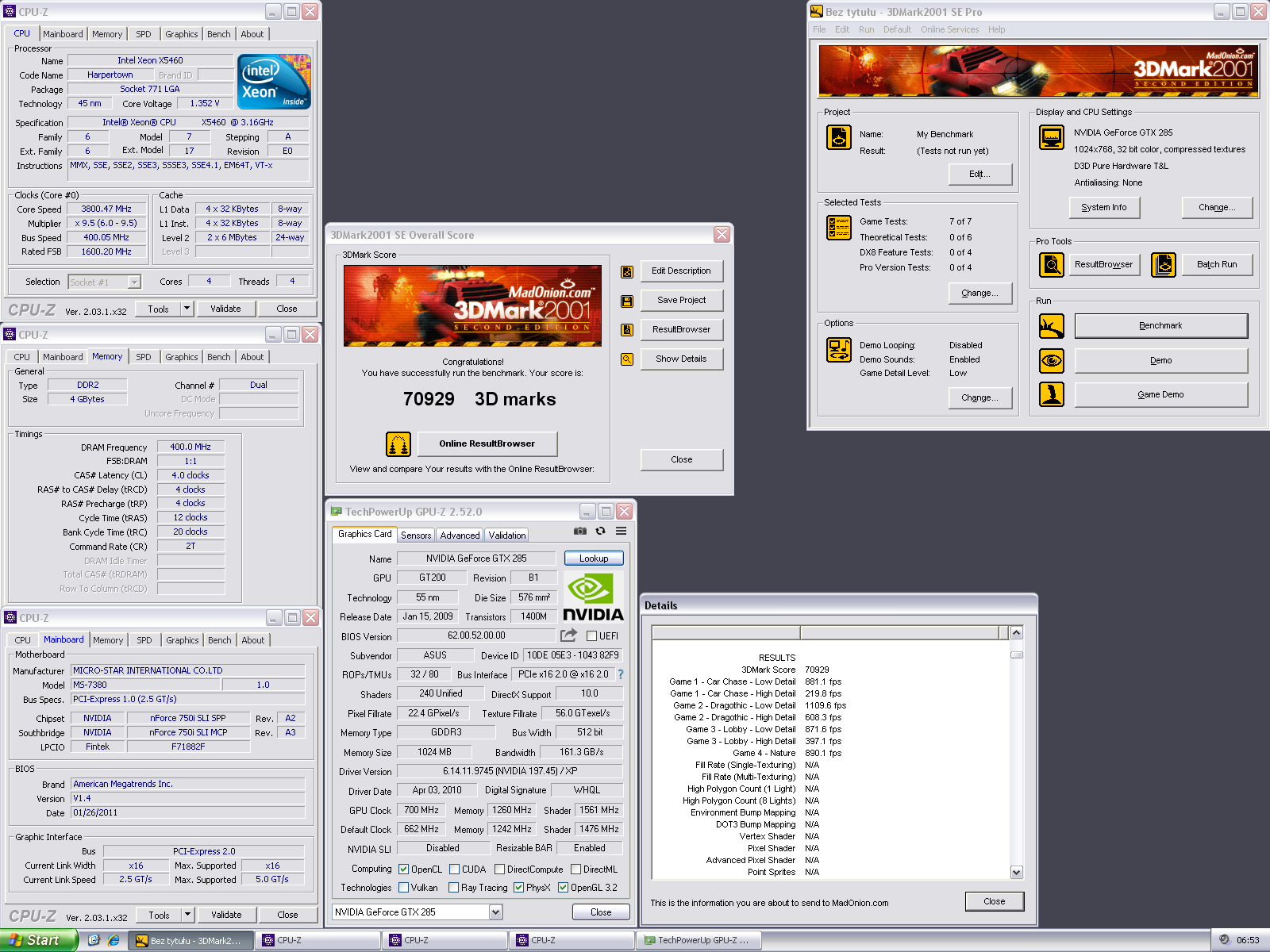Click the Project icon in 3DMark2001

[839, 137]
